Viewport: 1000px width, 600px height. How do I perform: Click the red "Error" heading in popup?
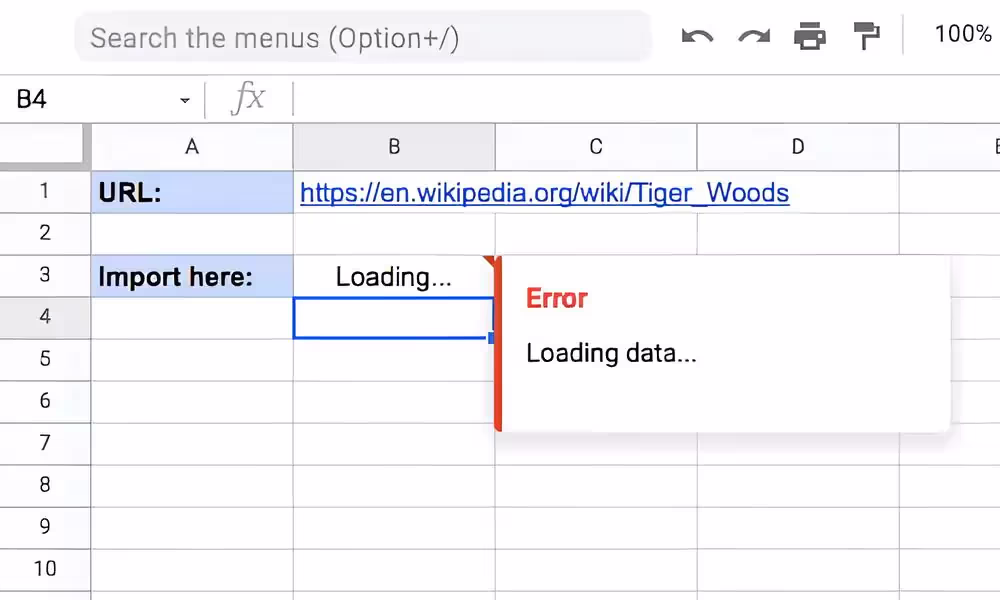point(557,298)
